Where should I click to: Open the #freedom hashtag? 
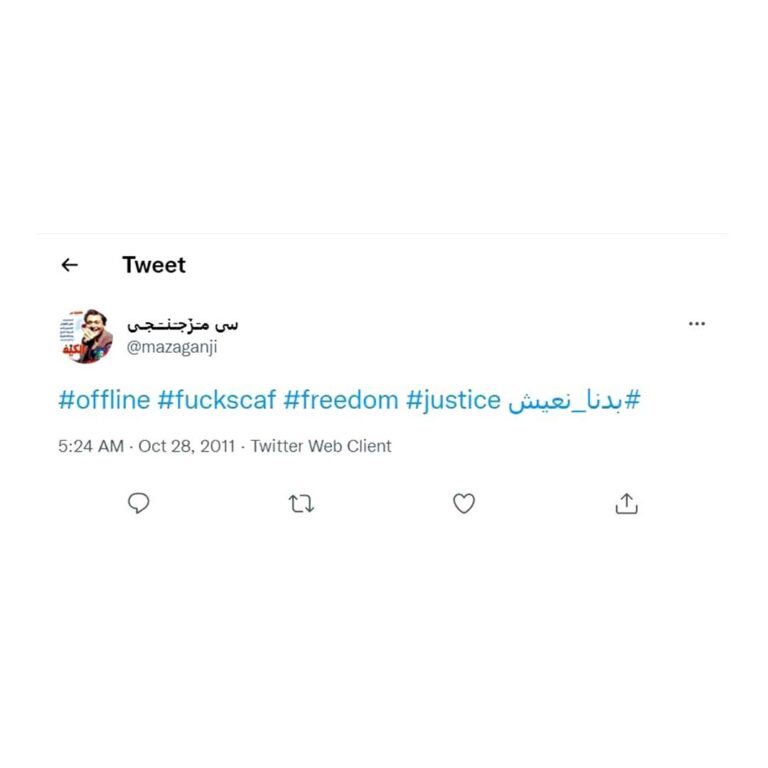(341, 400)
